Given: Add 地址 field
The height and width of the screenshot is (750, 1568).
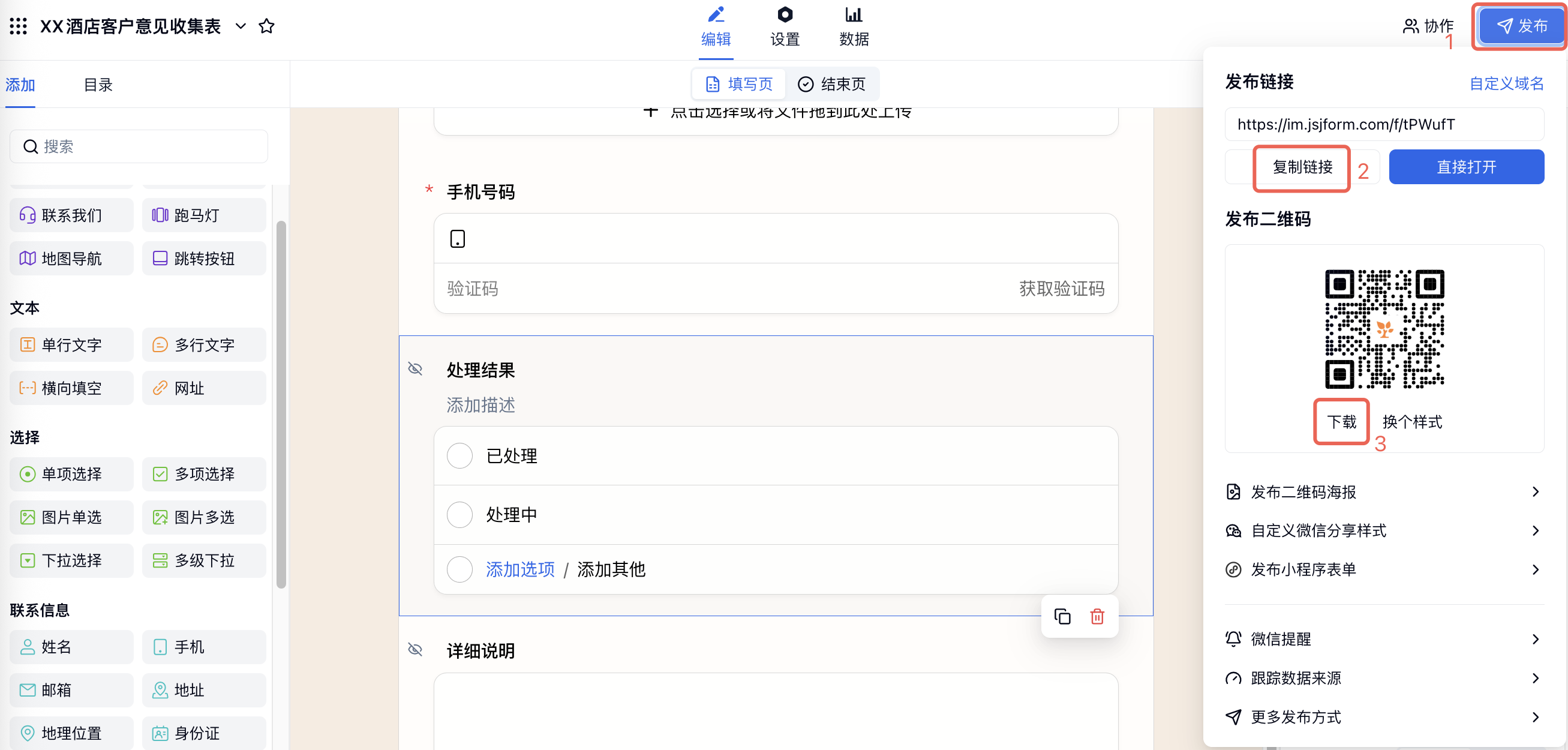Looking at the screenshot, I should 204,691.
